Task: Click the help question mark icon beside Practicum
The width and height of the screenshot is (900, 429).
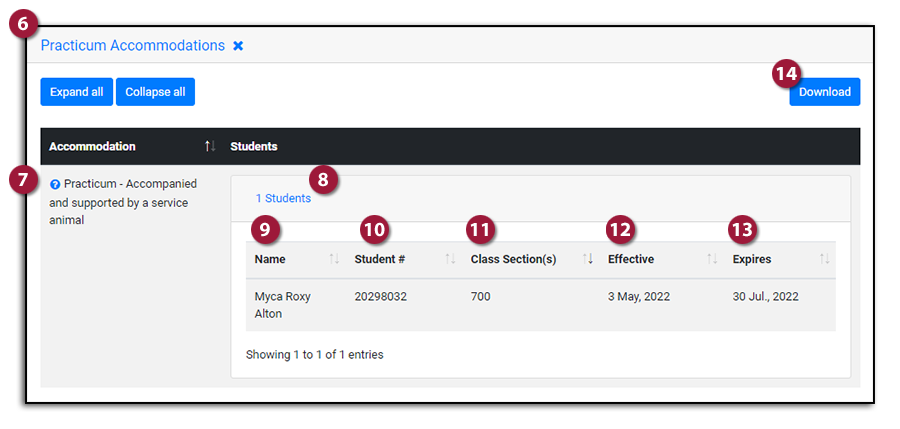Action: point(55,185)
